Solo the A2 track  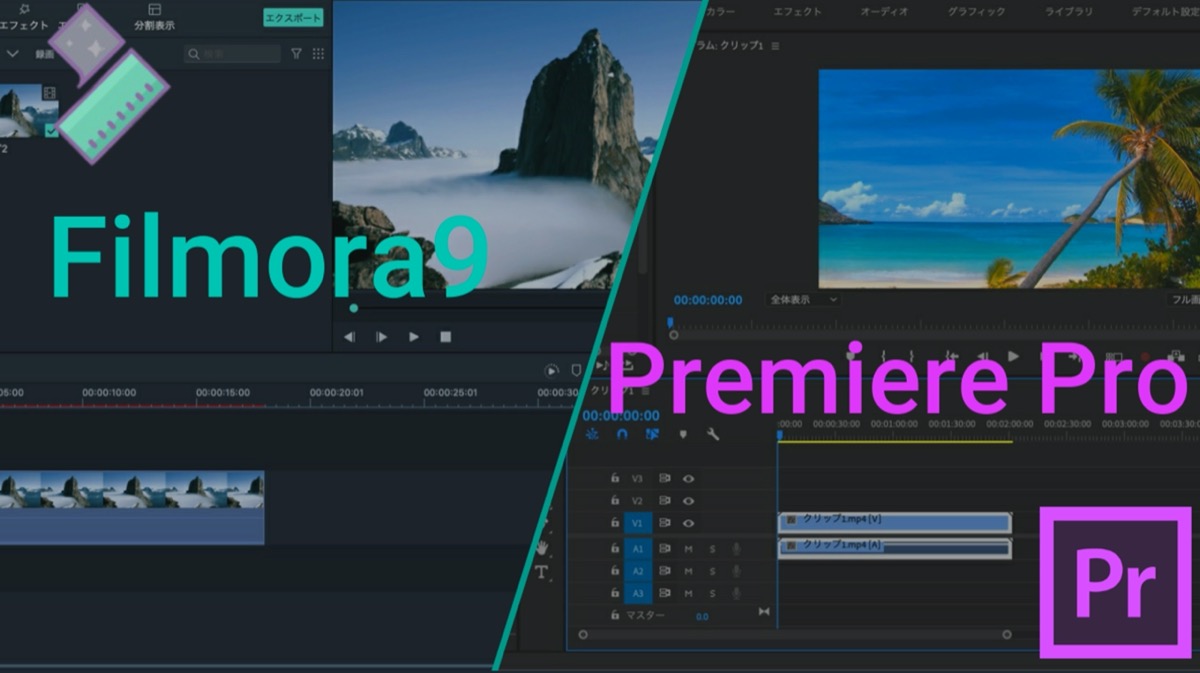713,571
